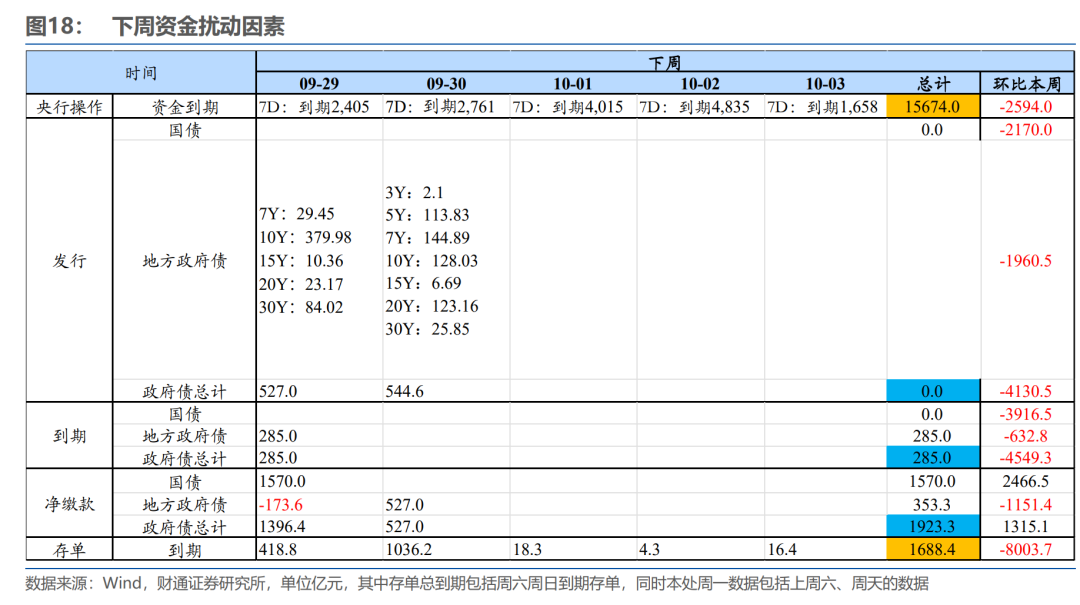Select the blue 1923.3 total cell
The height and width of the screenshot is (605, 1080).
932,527
